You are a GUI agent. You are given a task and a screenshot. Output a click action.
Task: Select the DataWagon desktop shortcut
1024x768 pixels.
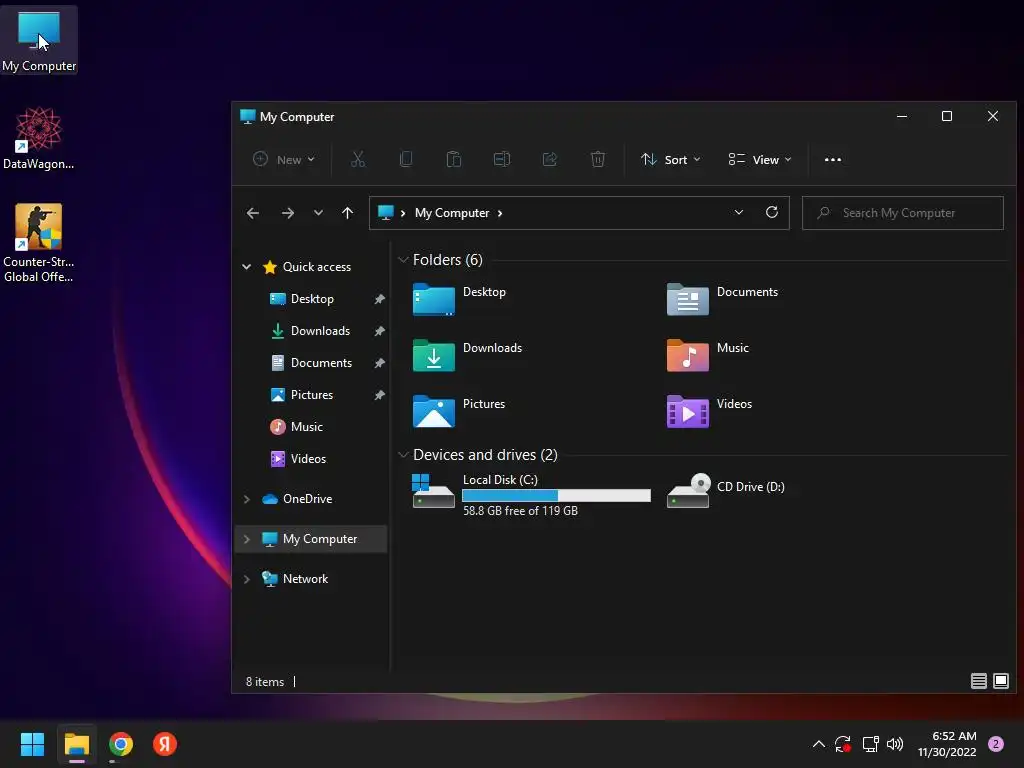[39, 138]
